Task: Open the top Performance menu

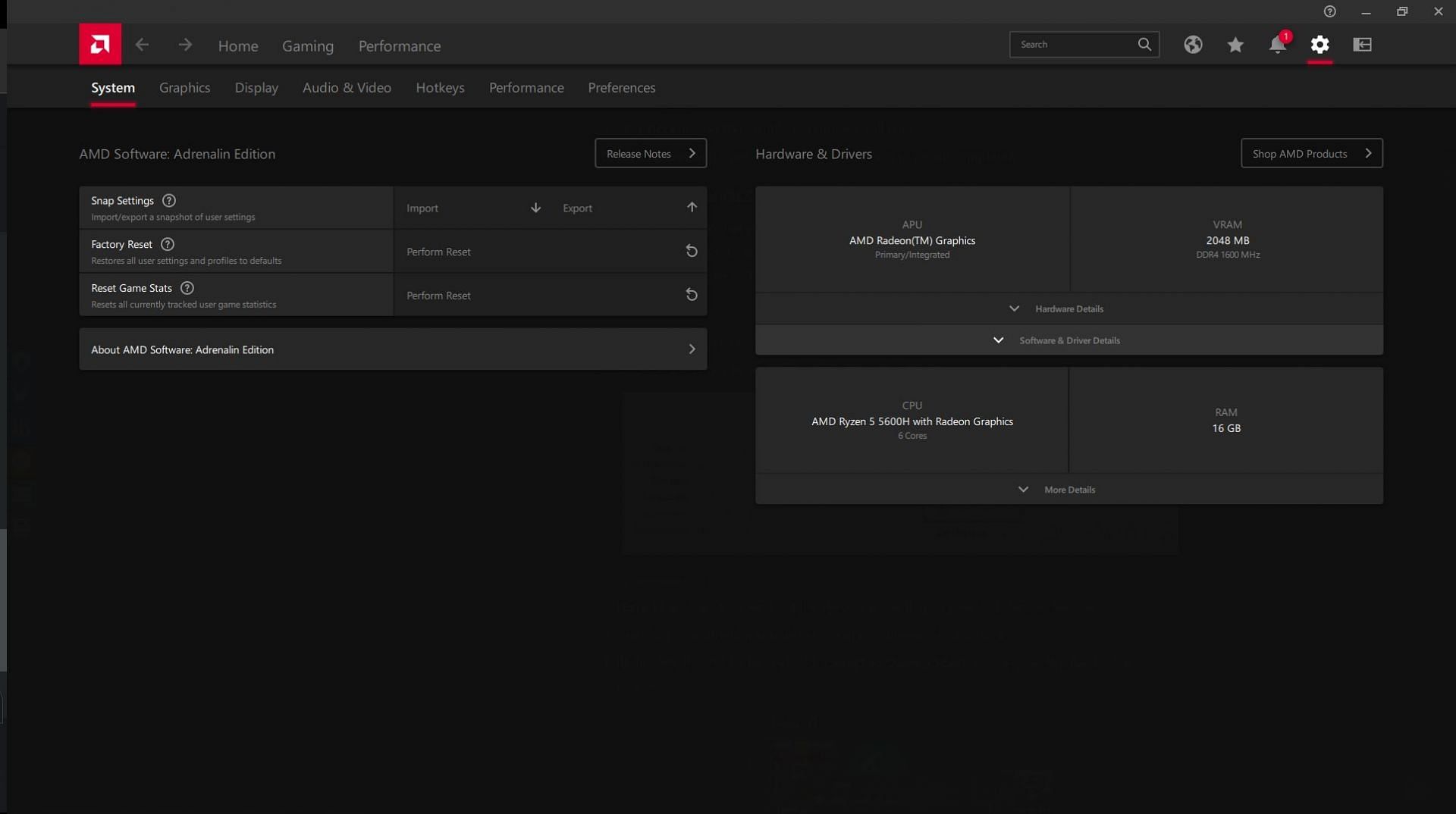Action: coord(400,46)
